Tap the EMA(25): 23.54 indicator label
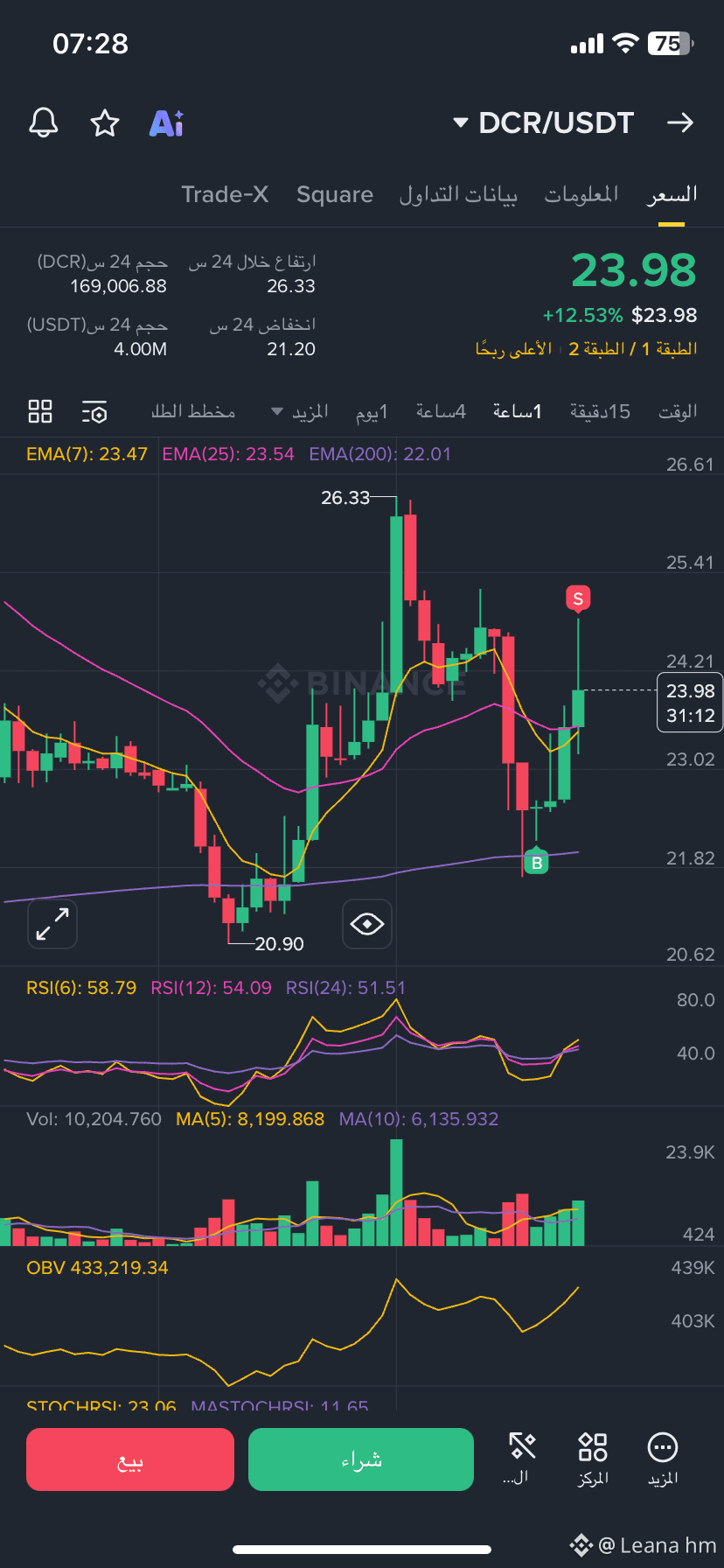Screen dimensions: 724x1568 click(228, 454)
